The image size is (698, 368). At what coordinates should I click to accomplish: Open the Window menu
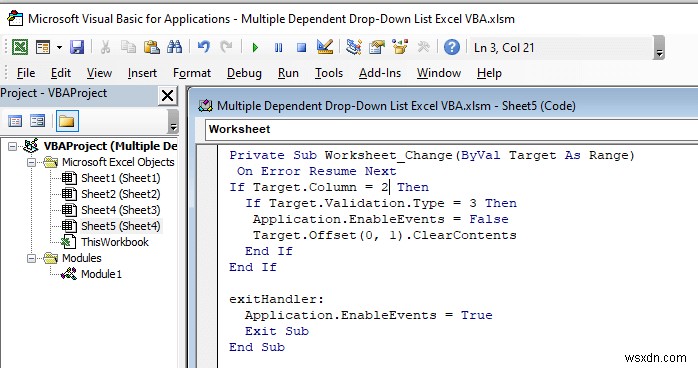pos(438,73)
